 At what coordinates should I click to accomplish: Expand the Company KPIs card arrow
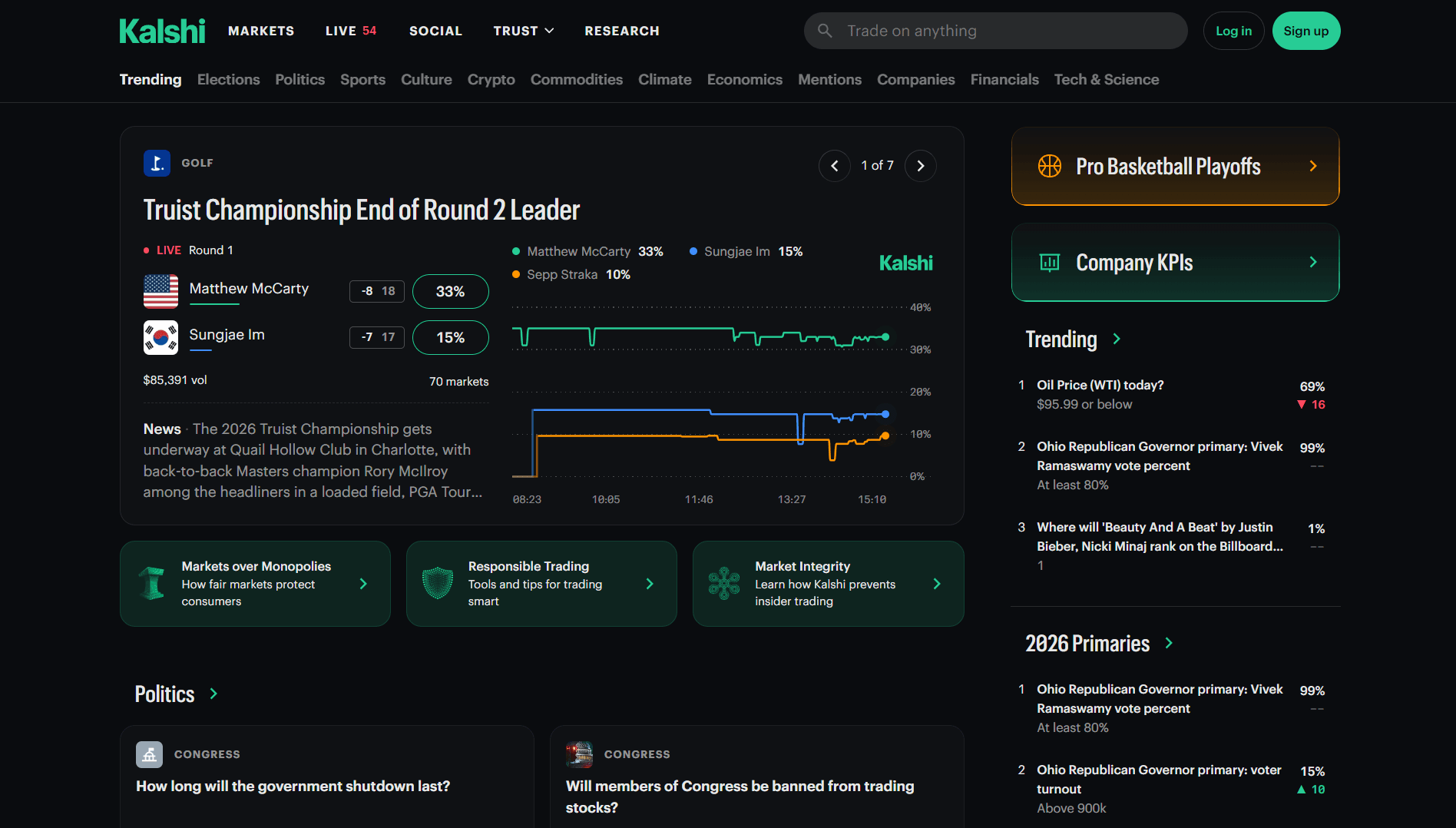pyautogui.click(x=1313, y=262)
